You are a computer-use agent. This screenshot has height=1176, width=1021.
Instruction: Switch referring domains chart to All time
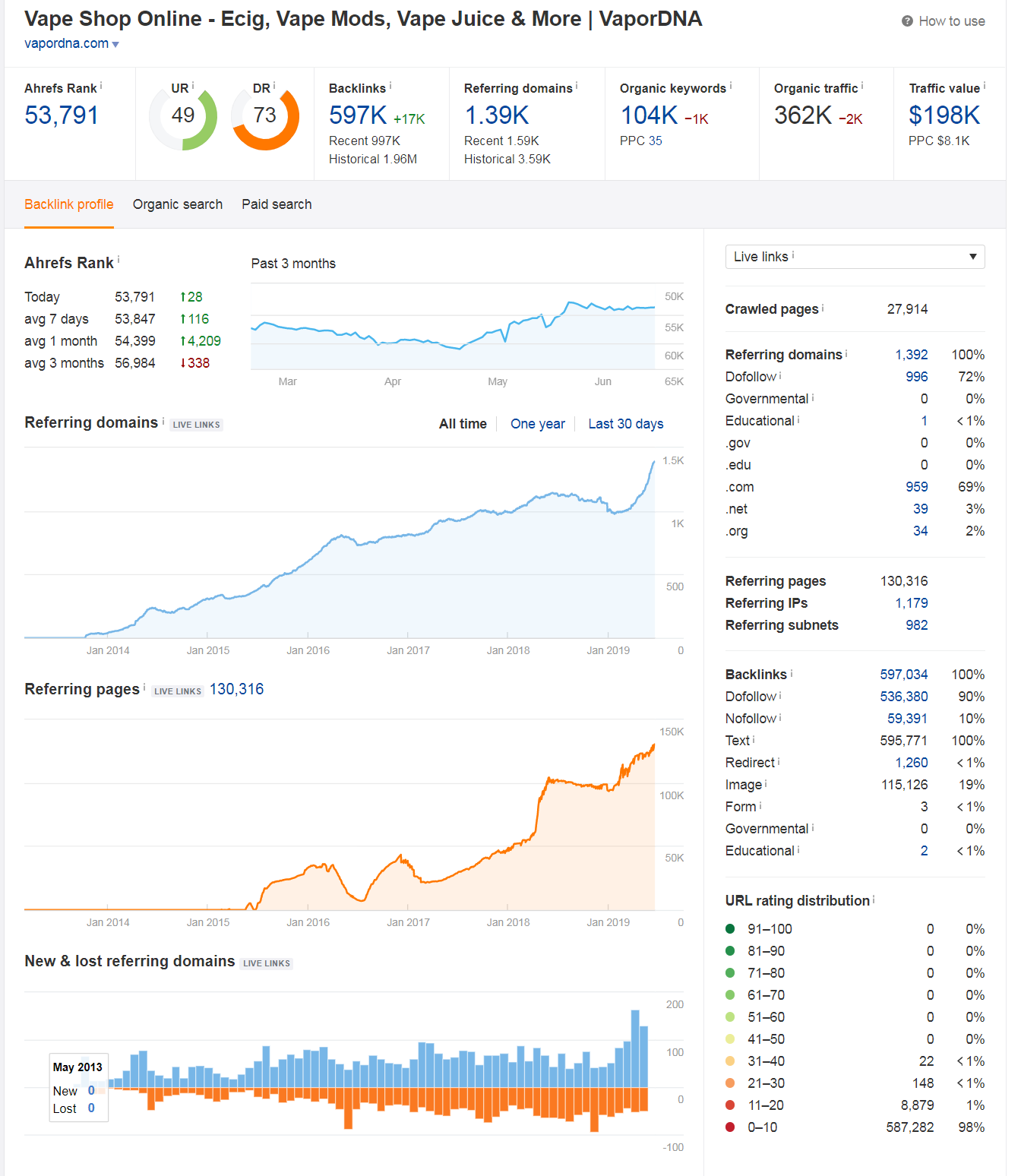point(463,424)
